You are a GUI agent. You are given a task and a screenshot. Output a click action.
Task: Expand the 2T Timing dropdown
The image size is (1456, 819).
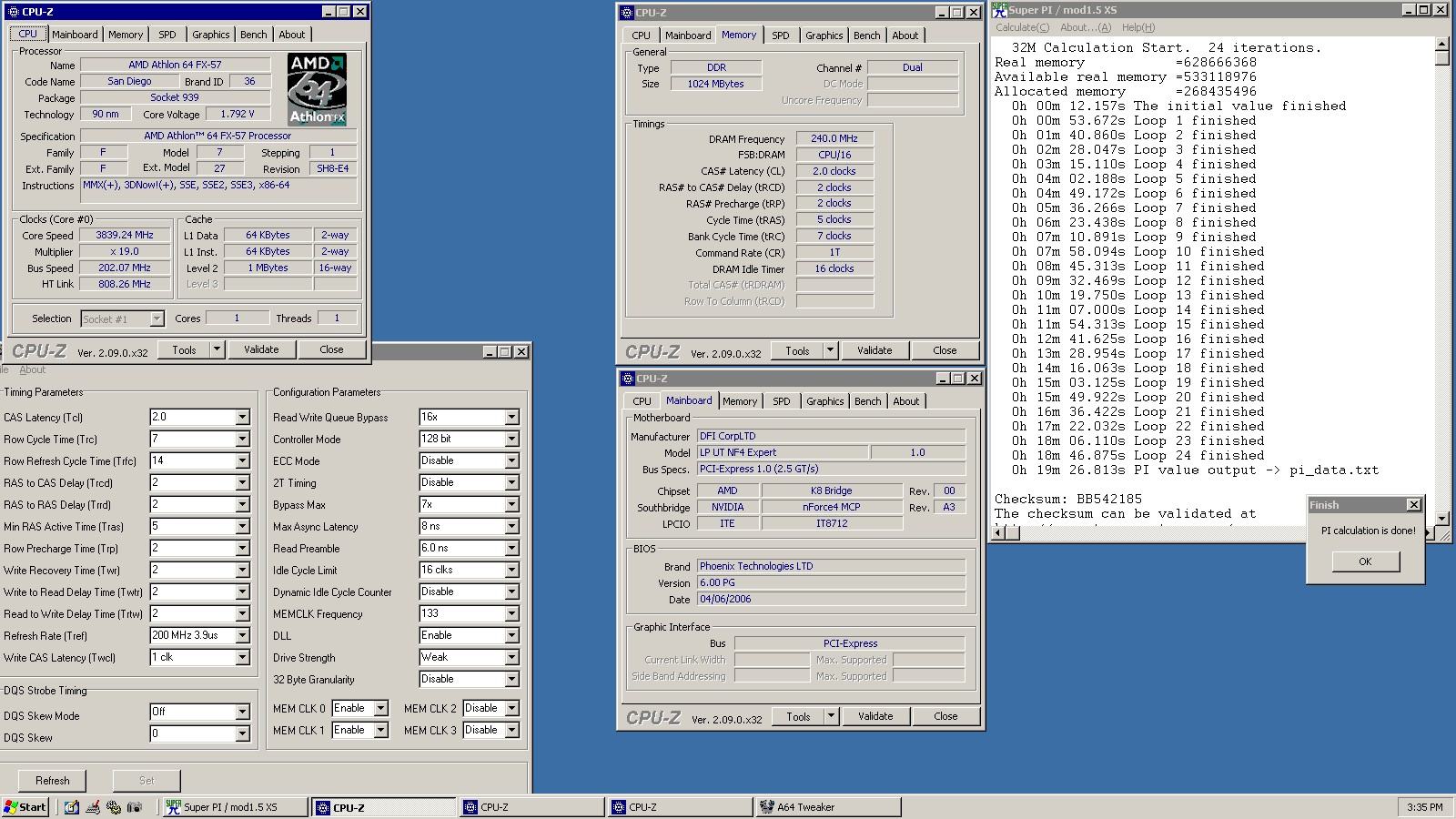511,482
